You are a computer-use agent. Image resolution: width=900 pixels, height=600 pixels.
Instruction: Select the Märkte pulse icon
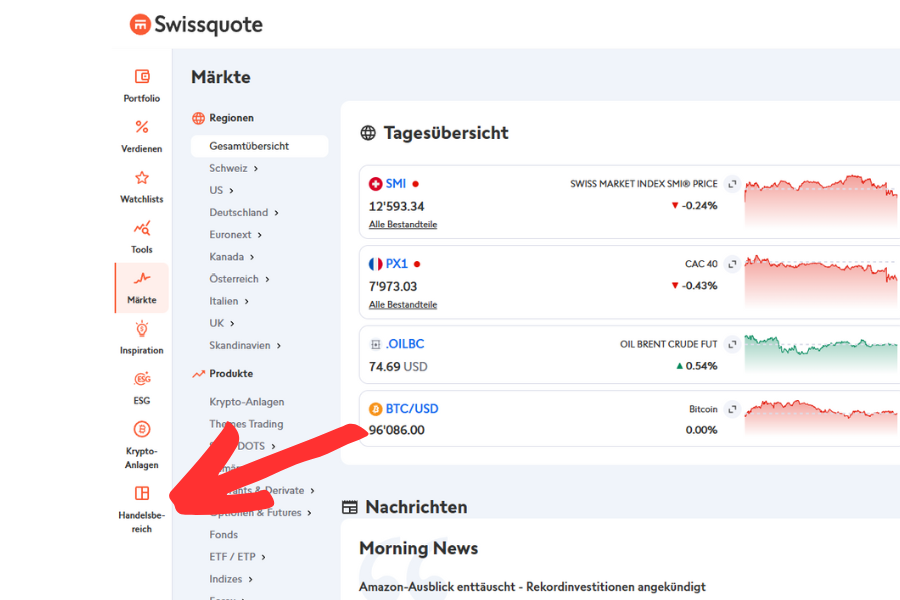click(x=142, y=278)
